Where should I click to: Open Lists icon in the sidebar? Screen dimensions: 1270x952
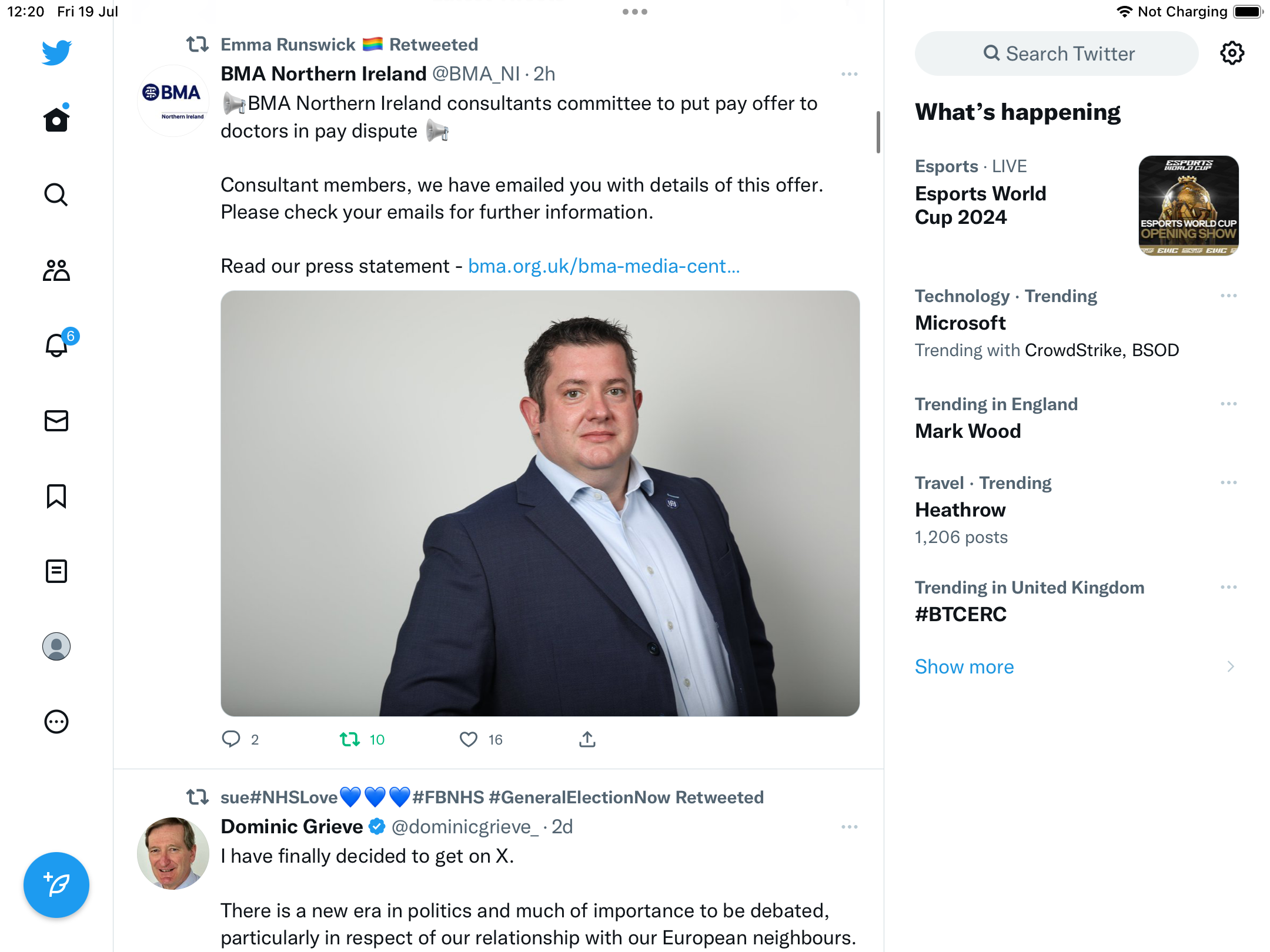(56, 571)
